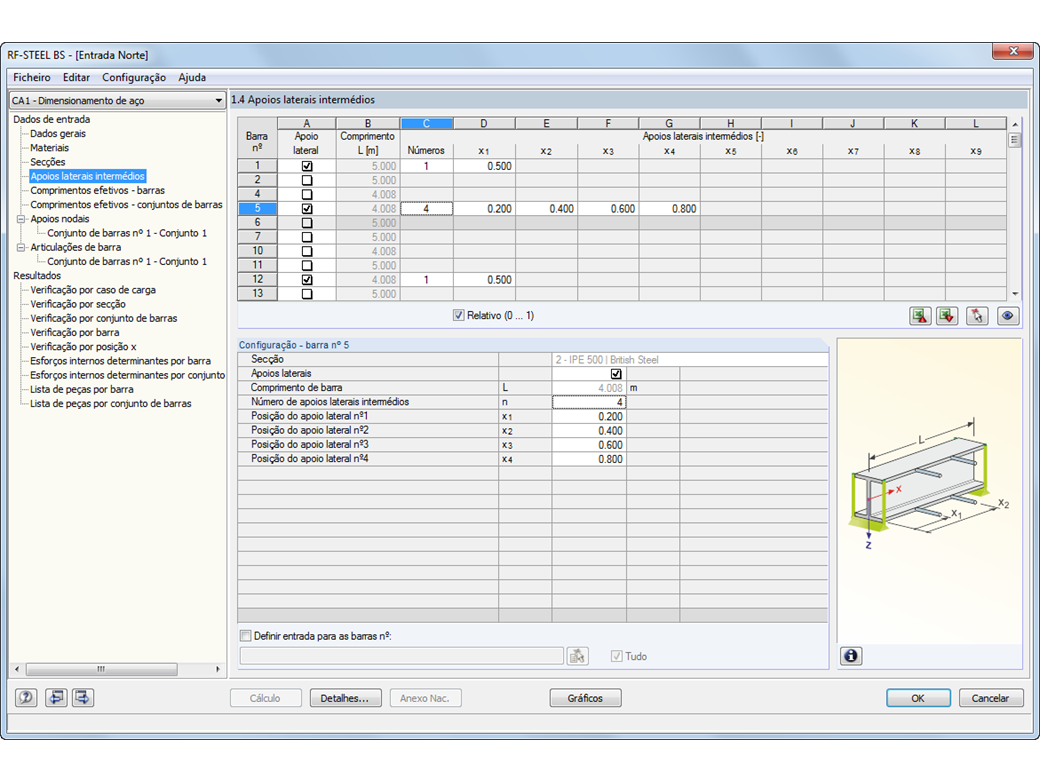Screen dimensions: 1040x782
Task: Click the Excel import icon
Action: pyautogui.click(x=947, y=316)
